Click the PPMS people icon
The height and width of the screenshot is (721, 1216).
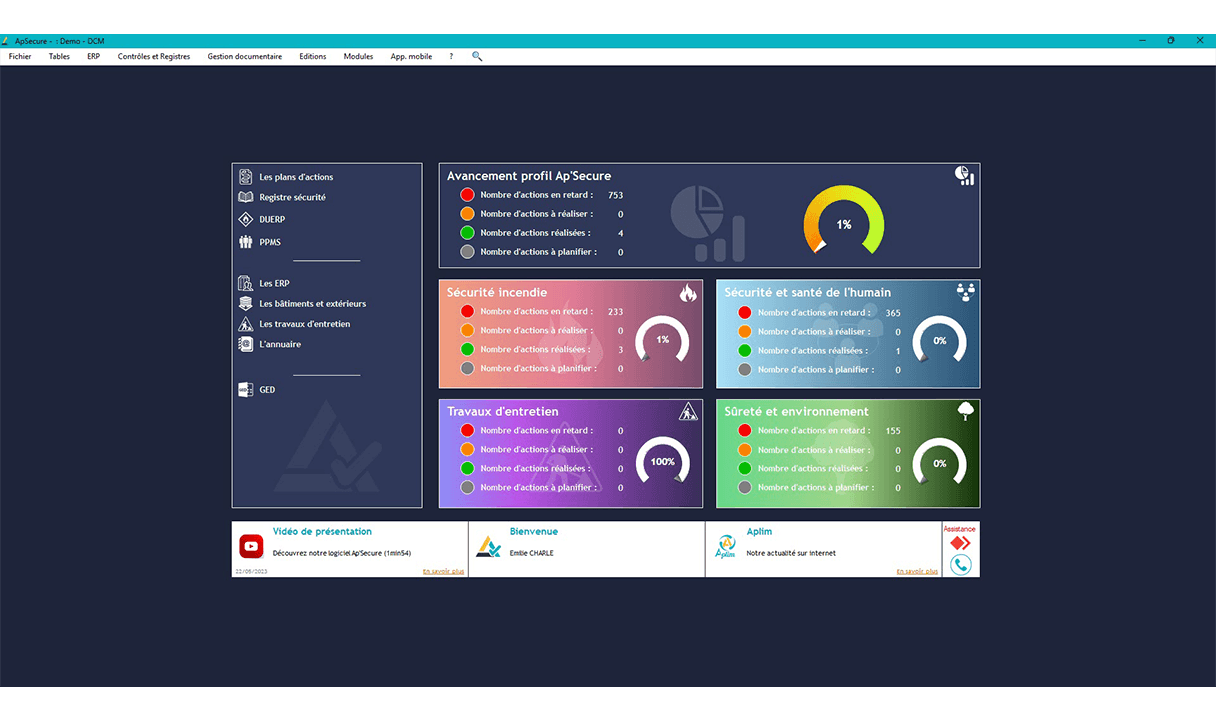tap(246, 242)
